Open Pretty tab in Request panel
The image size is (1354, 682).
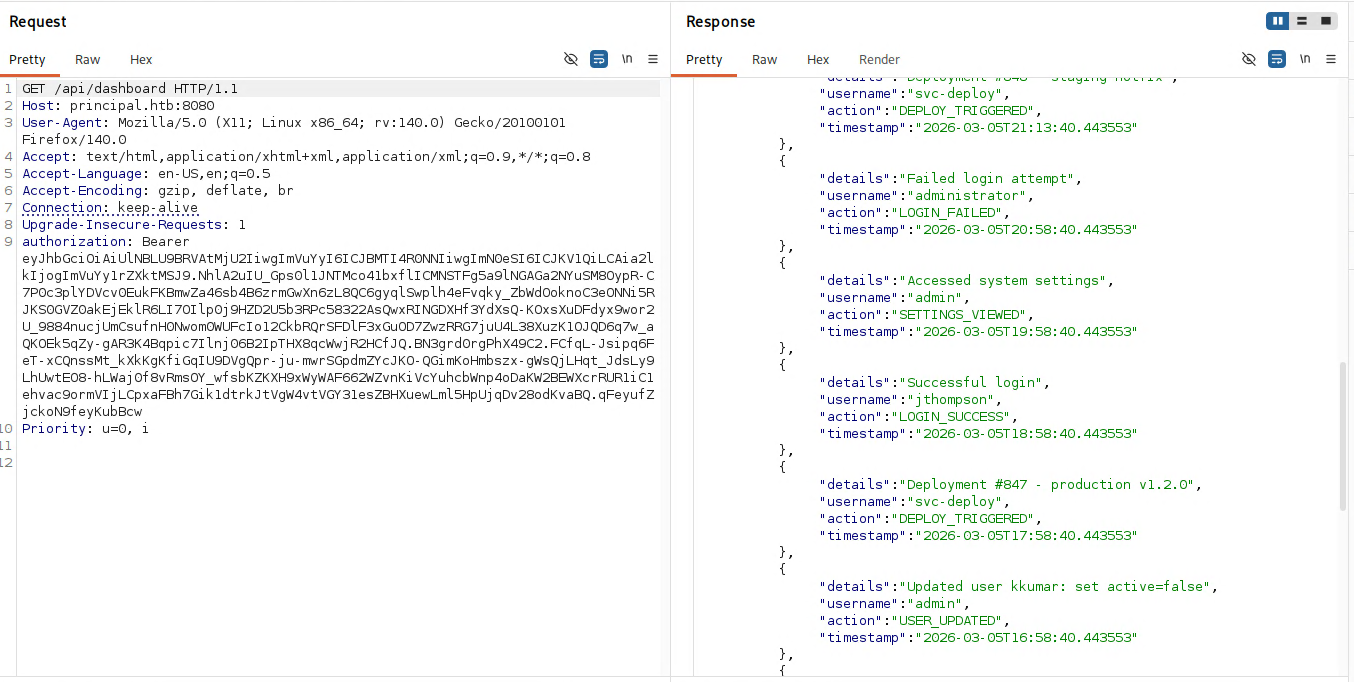point(28,60)
